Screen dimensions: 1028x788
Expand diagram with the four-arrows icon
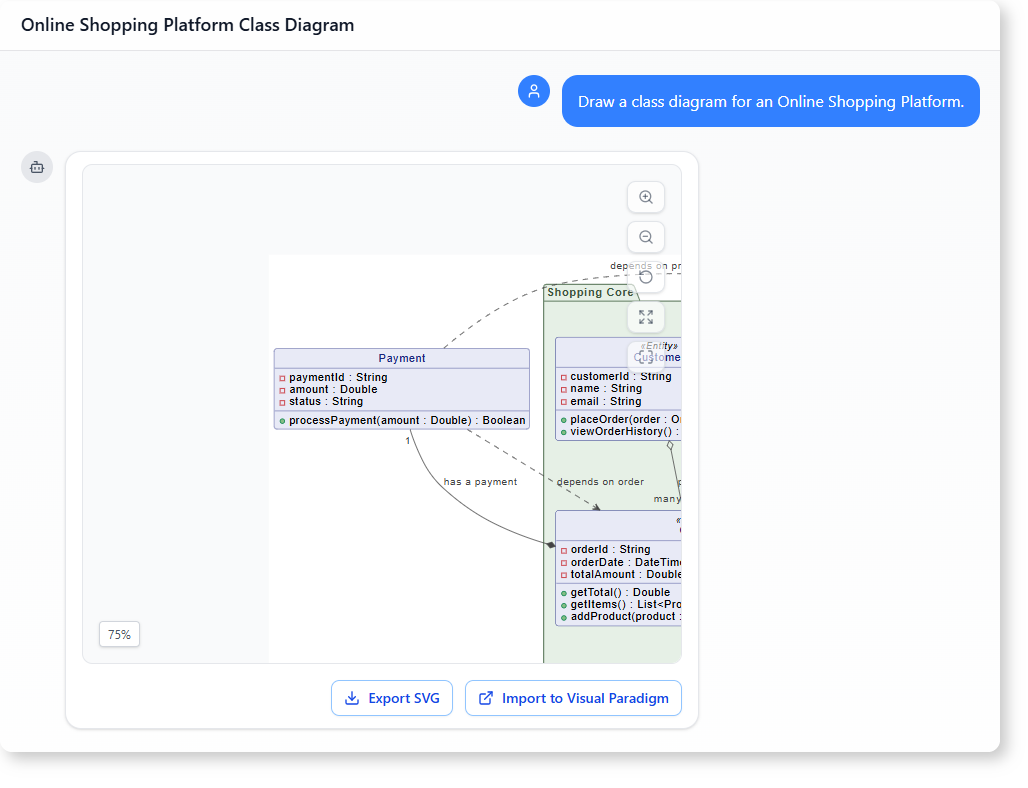point(645,317)
